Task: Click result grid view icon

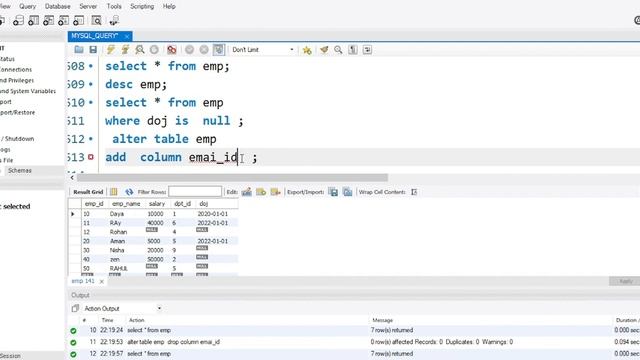Action: (113, 192)
